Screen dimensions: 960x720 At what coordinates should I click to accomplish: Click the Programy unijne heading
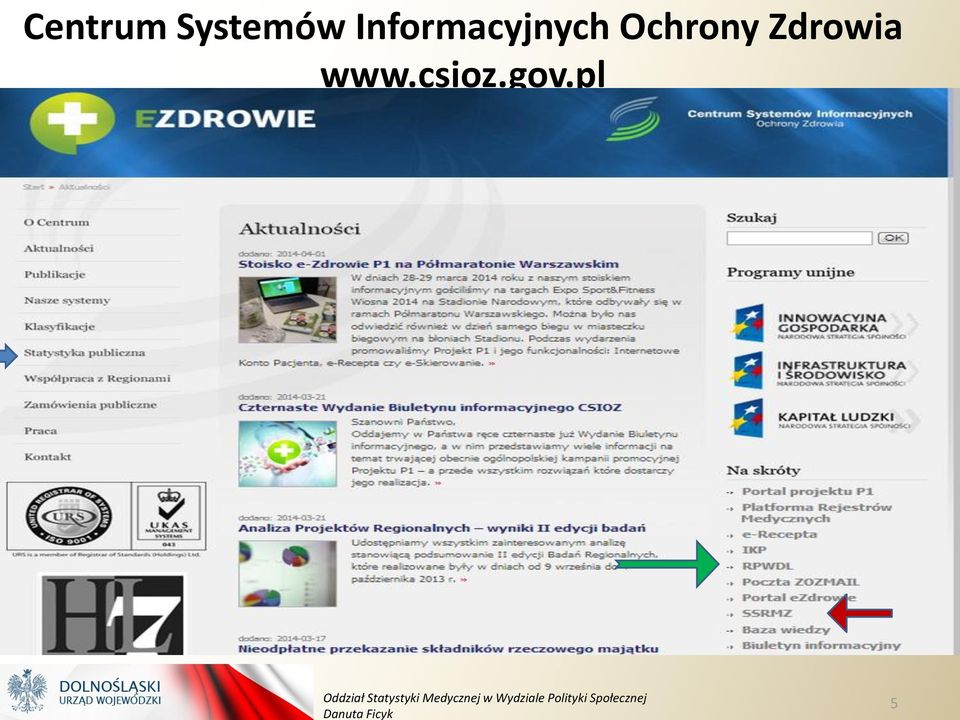tap(790, 272)
